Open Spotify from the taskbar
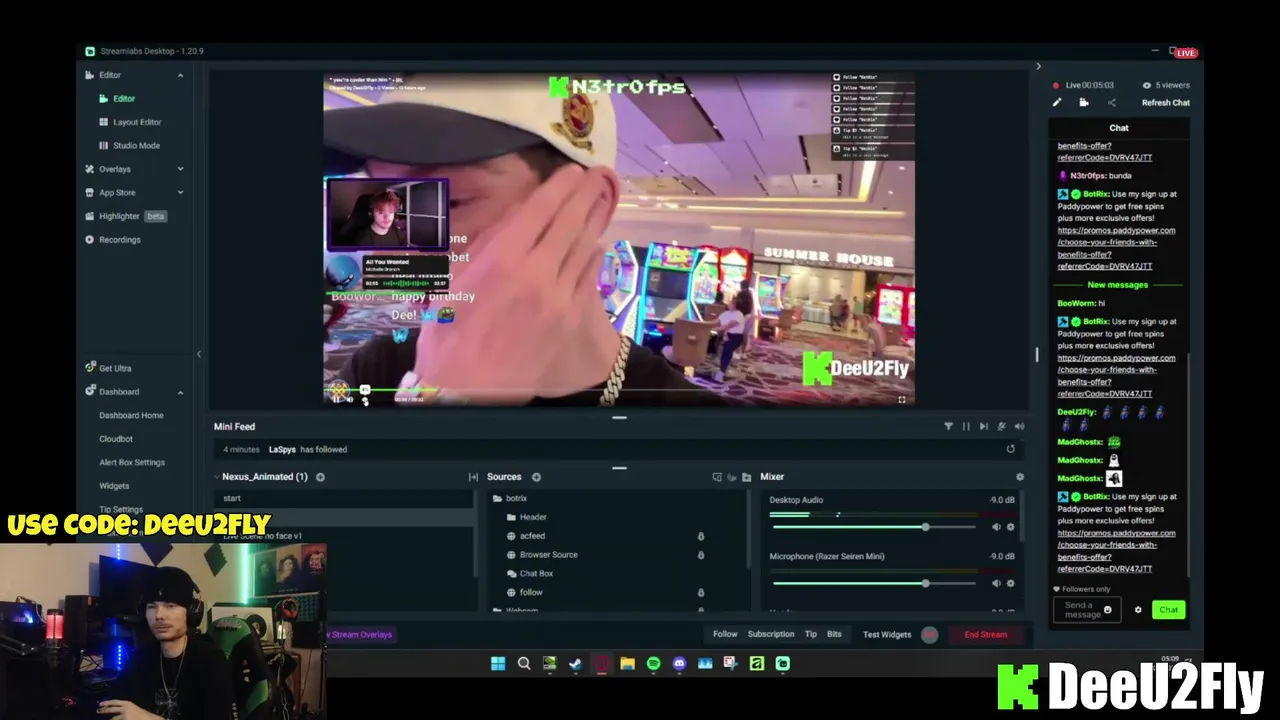The width and height of the screenshot is (1280, 720). coord(653,663)
